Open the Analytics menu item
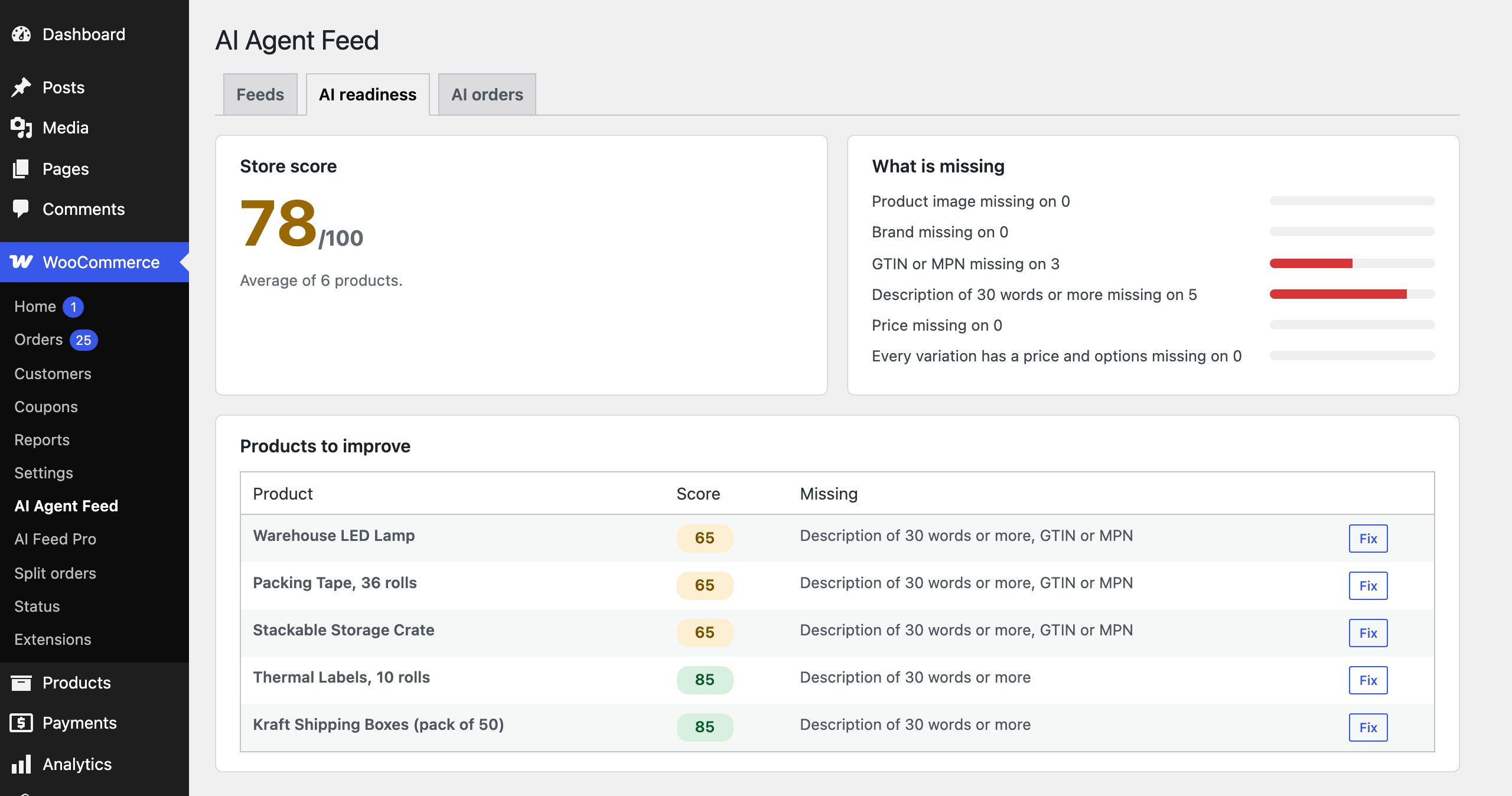The image size is (1512, 796). 94,764
